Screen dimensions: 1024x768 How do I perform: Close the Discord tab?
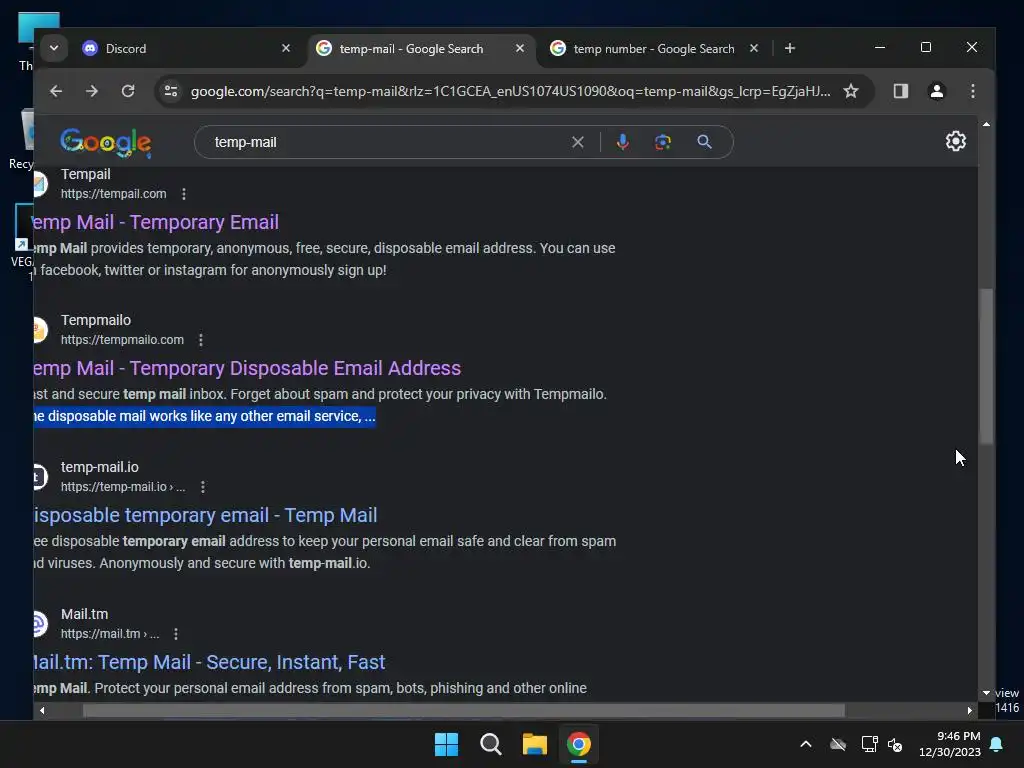[x=286, y=48]
